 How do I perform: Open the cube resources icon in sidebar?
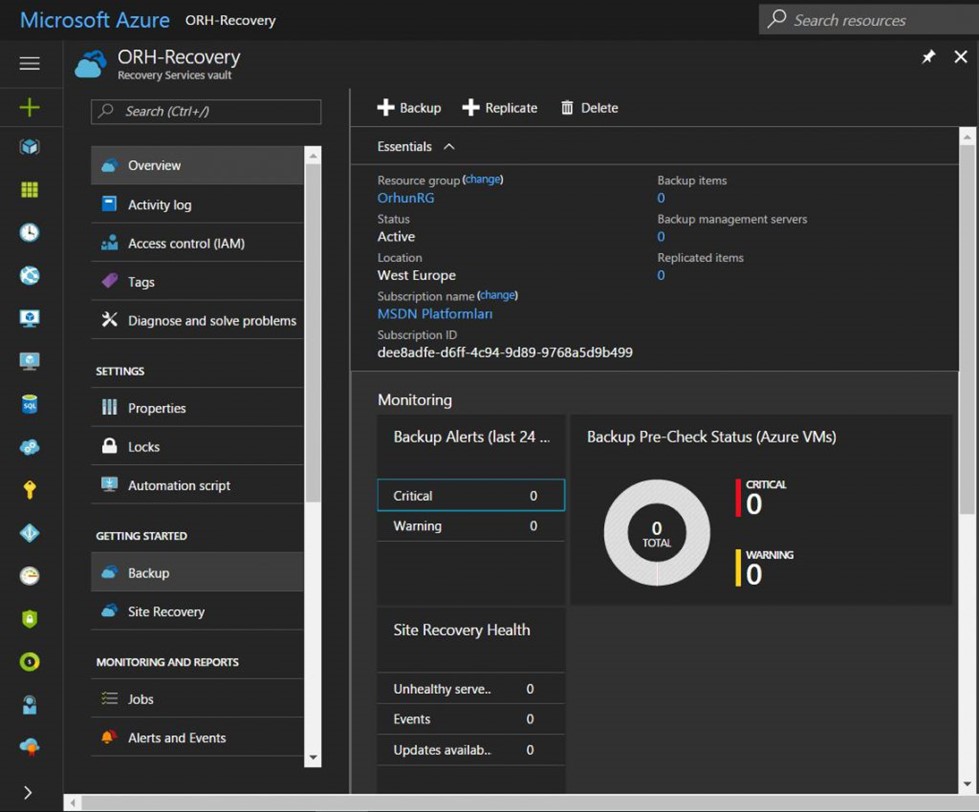click(29, 147)
